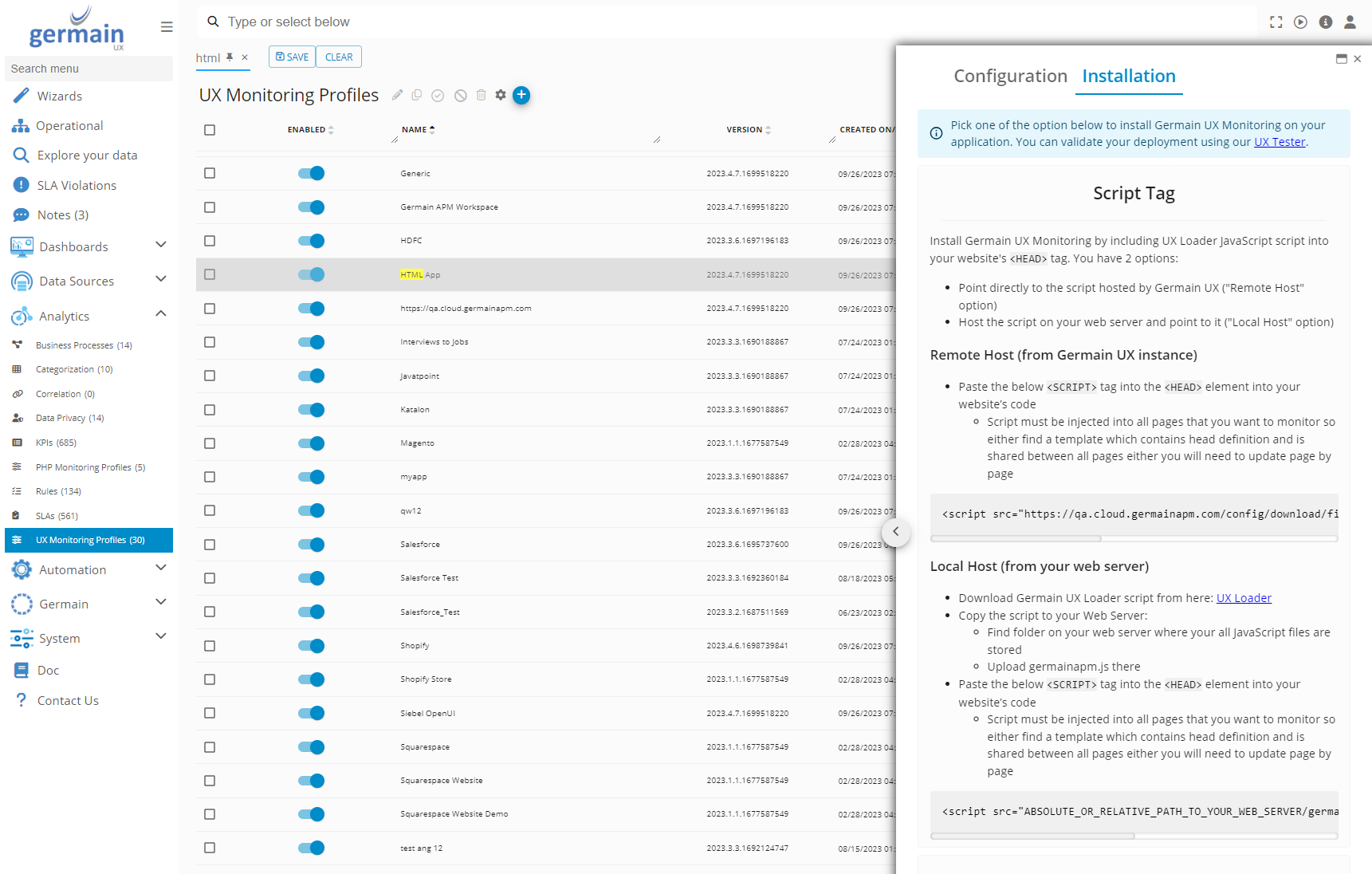Viewport: 1372px width, 874px height.
Task: Toggle the Salesforce profile enabled switch
Action: point(311,545)
